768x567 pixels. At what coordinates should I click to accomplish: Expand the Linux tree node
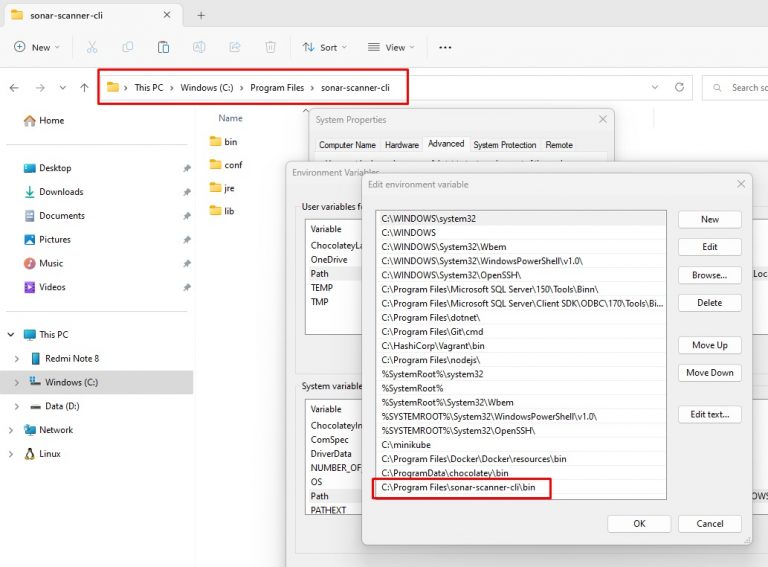pos(11,454)
